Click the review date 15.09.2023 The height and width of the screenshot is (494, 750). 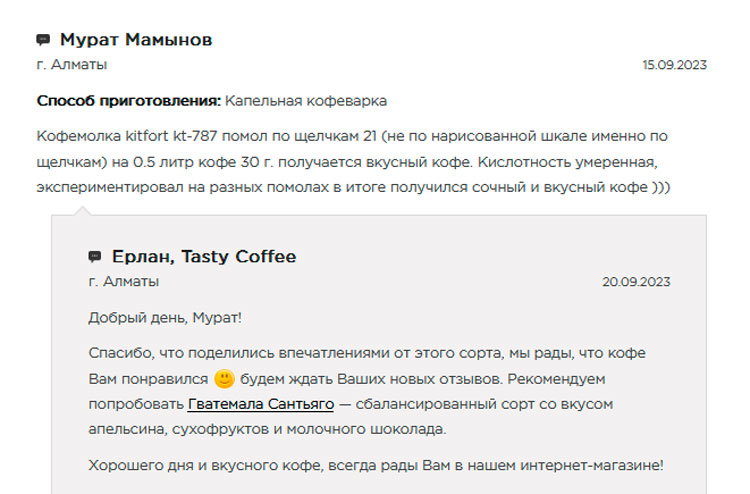(x=674, y=65)
